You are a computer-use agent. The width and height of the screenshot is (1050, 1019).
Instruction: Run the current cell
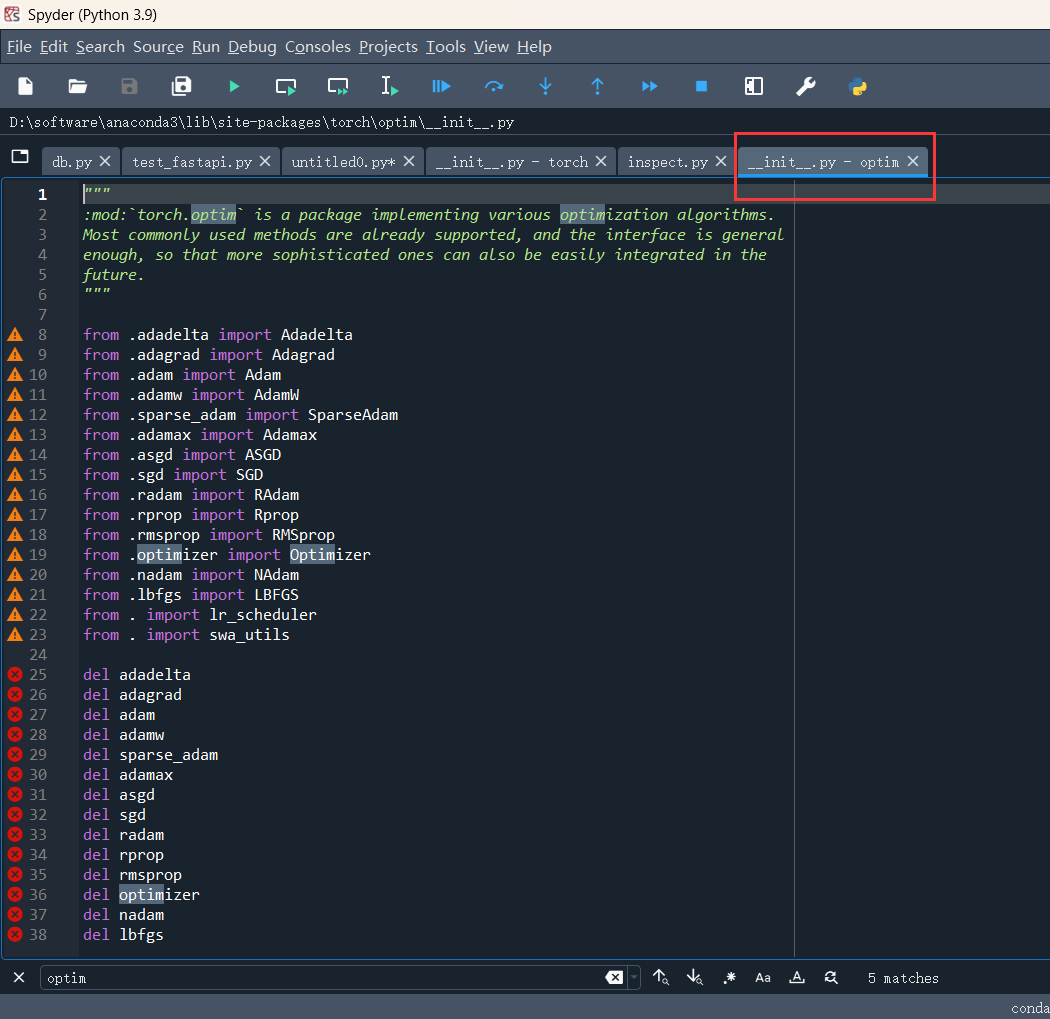tap(286, 86)
